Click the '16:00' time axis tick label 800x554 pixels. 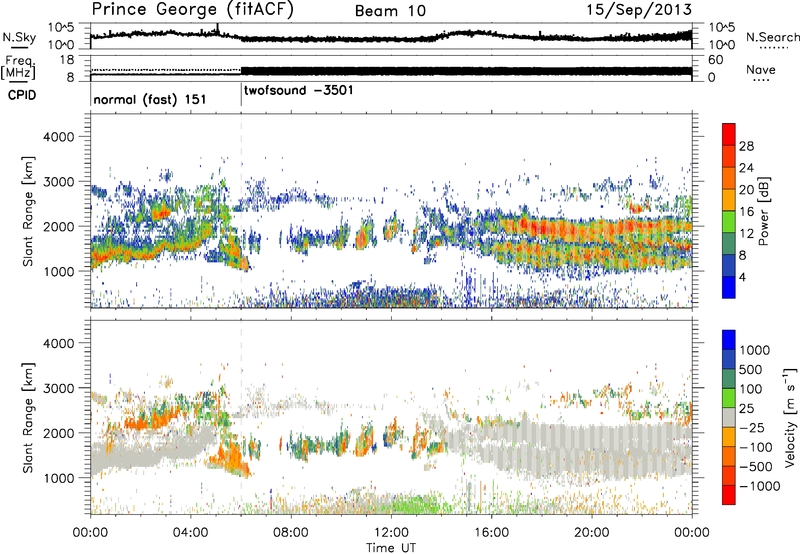point(491,533)
